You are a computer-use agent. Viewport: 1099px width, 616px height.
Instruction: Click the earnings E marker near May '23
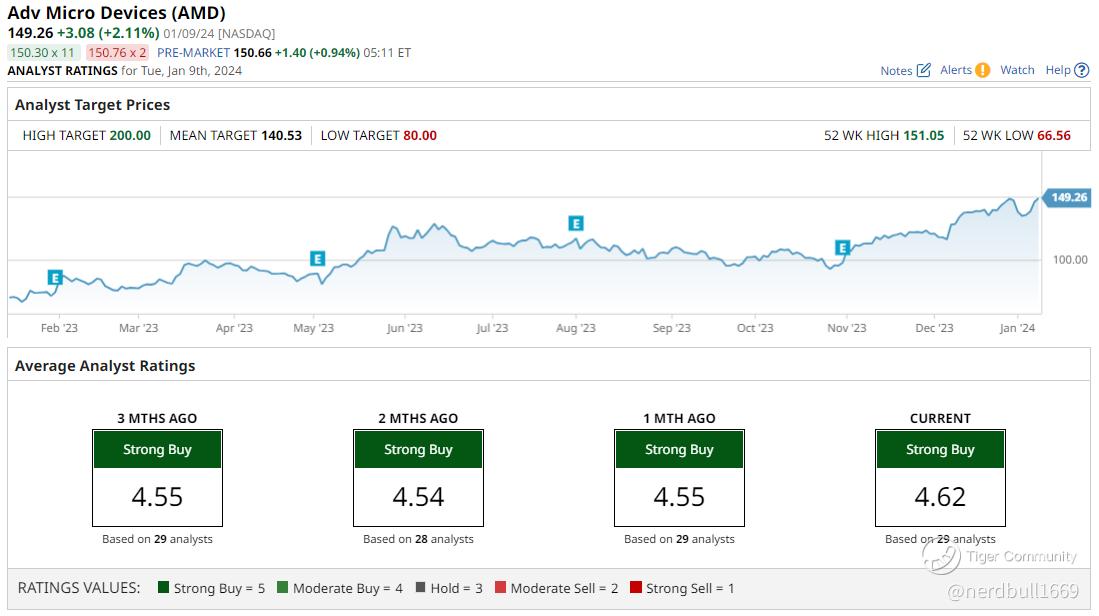[318, 259]
